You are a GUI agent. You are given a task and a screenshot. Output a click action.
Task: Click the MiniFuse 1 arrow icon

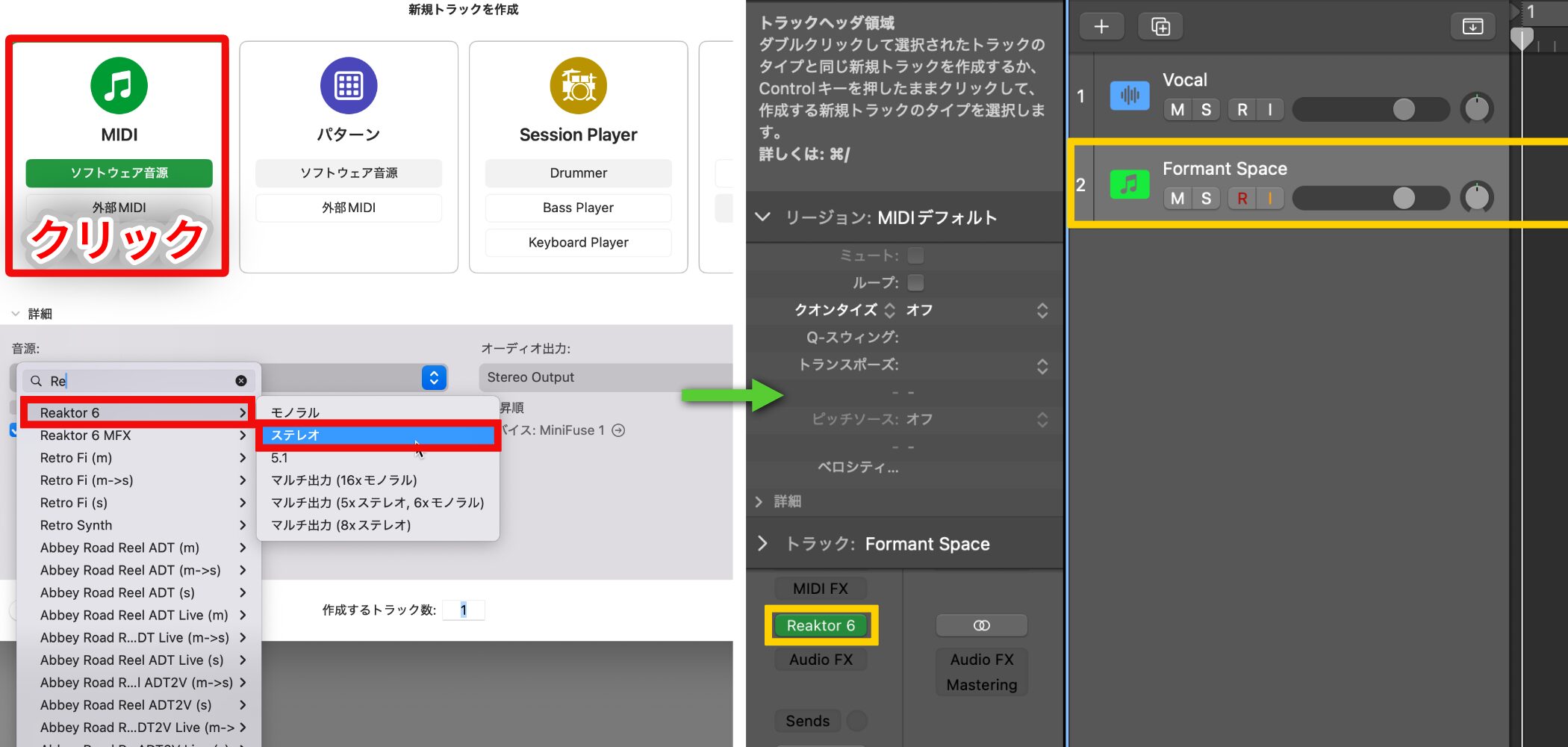(618, 430)
